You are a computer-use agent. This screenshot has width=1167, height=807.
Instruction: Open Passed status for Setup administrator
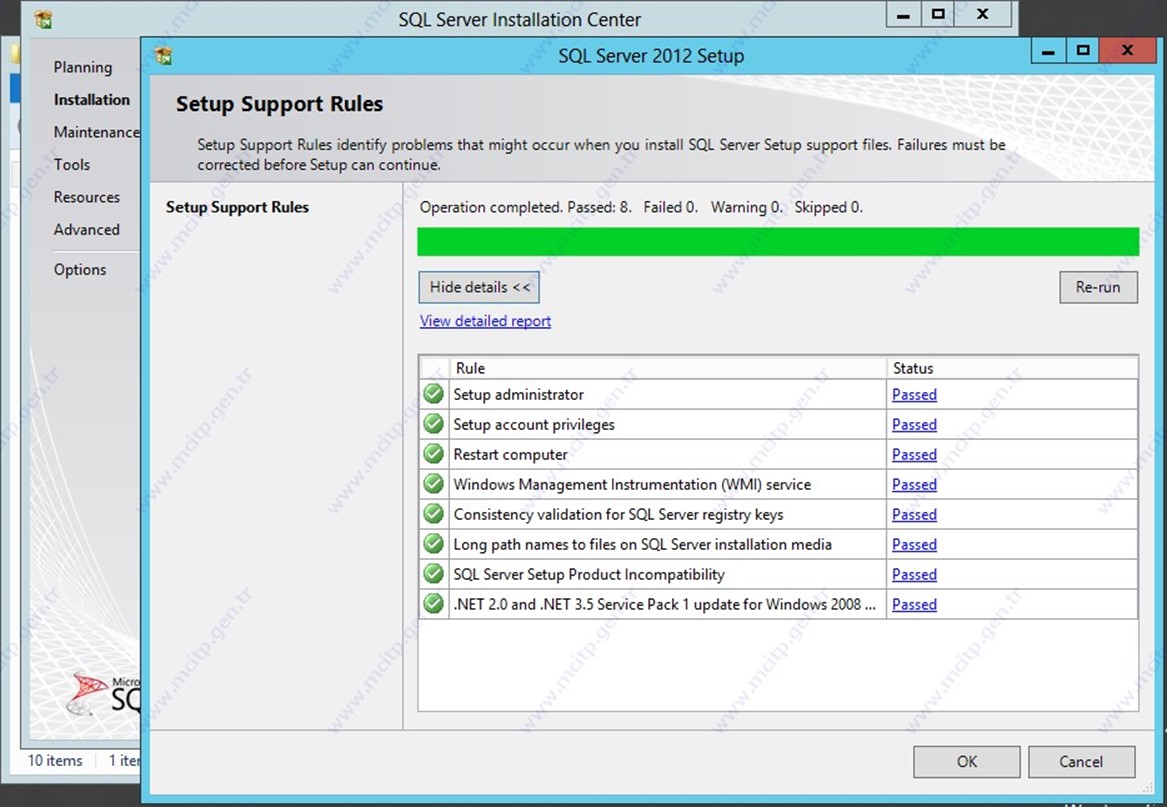[914, 395]
